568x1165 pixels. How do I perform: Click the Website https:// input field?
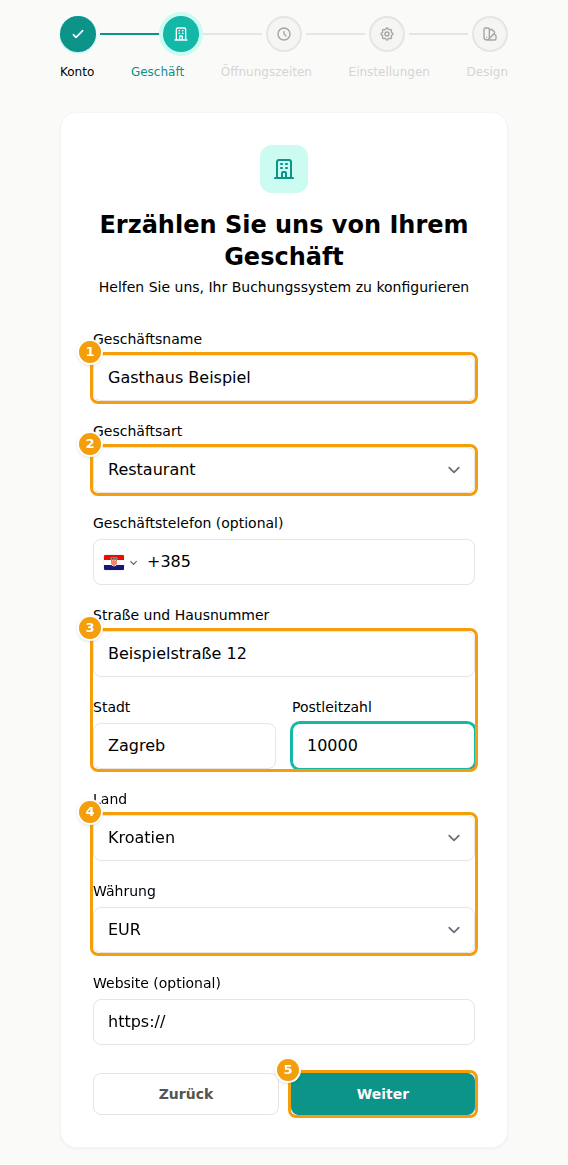pyautogui.click(x=284, y=1022)
